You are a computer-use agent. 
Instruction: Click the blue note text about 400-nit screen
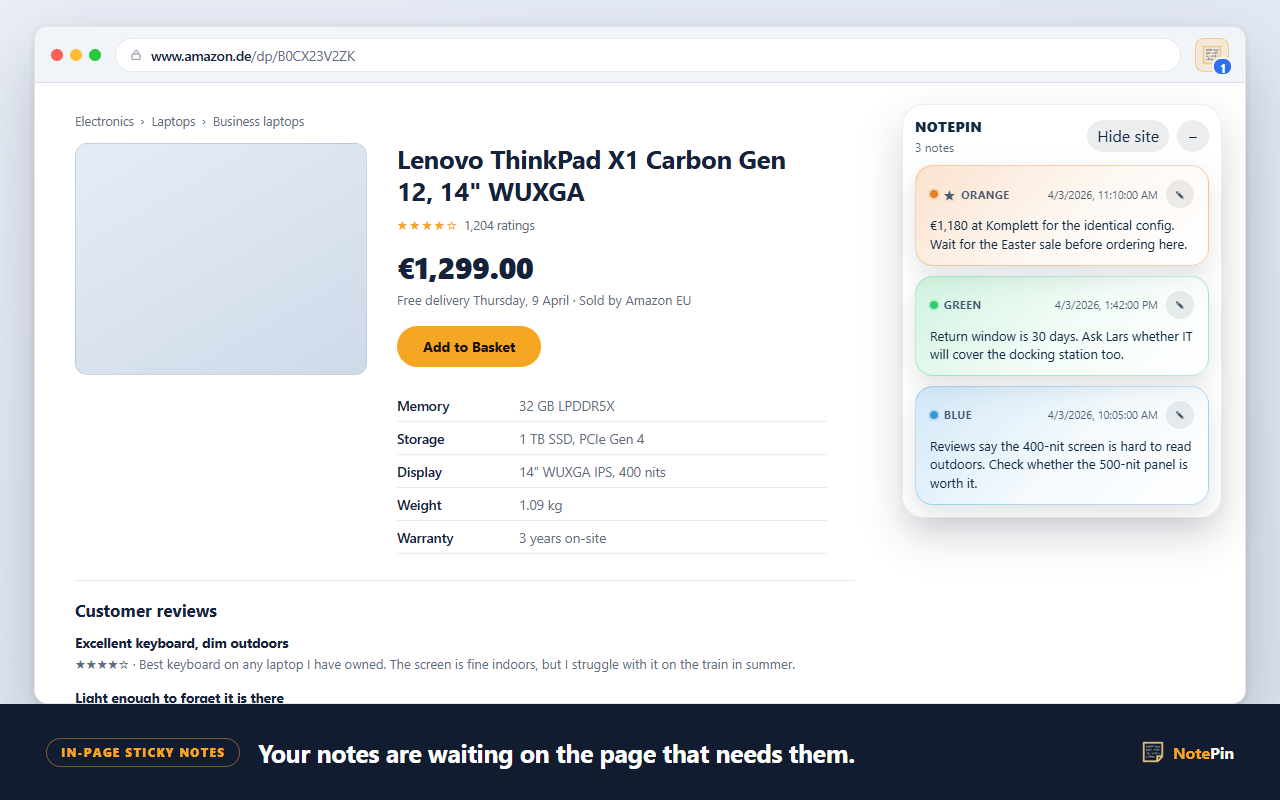(x=1059, y=465)
